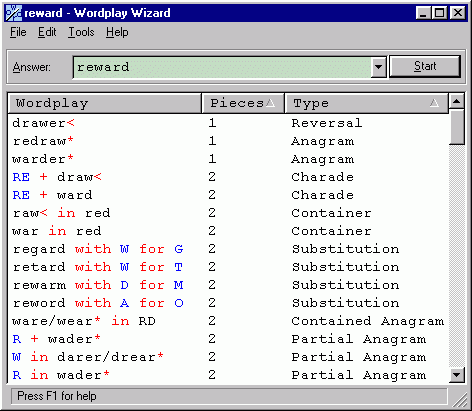The image size is (472, 411).
Task: Click the scrollbar up arrow button
Action: coord(457,101)
